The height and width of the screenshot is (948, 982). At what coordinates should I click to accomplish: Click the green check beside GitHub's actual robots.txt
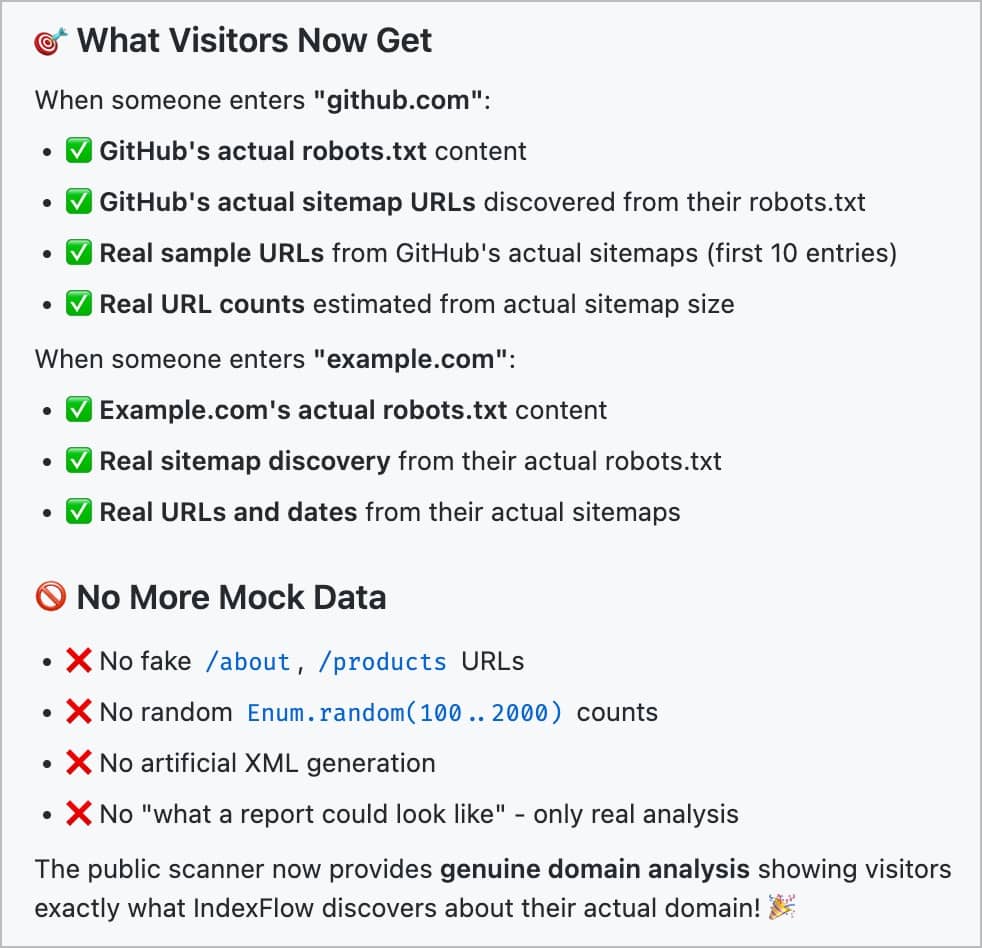click(79, 151)
